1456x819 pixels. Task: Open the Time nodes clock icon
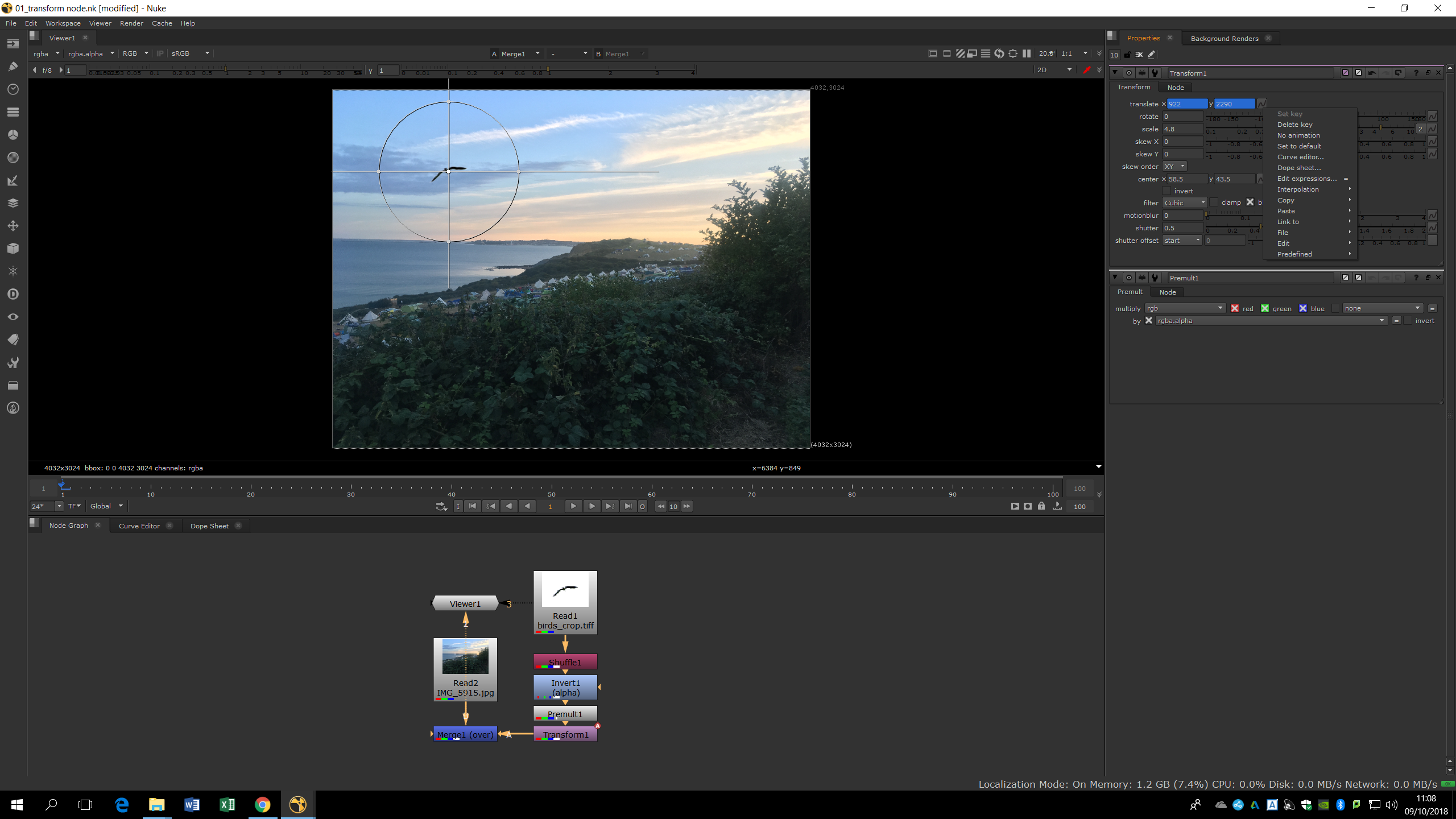[13, 89]
